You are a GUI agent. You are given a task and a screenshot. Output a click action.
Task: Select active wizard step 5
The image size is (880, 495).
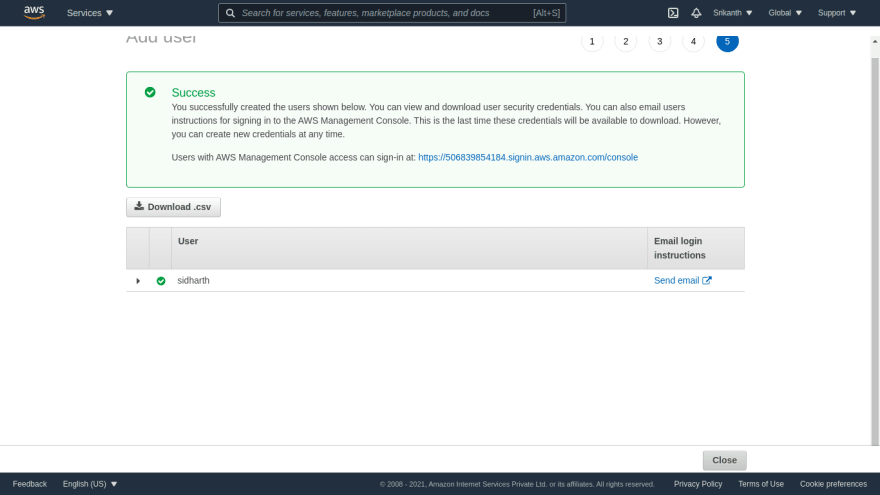tap(727, 41)
